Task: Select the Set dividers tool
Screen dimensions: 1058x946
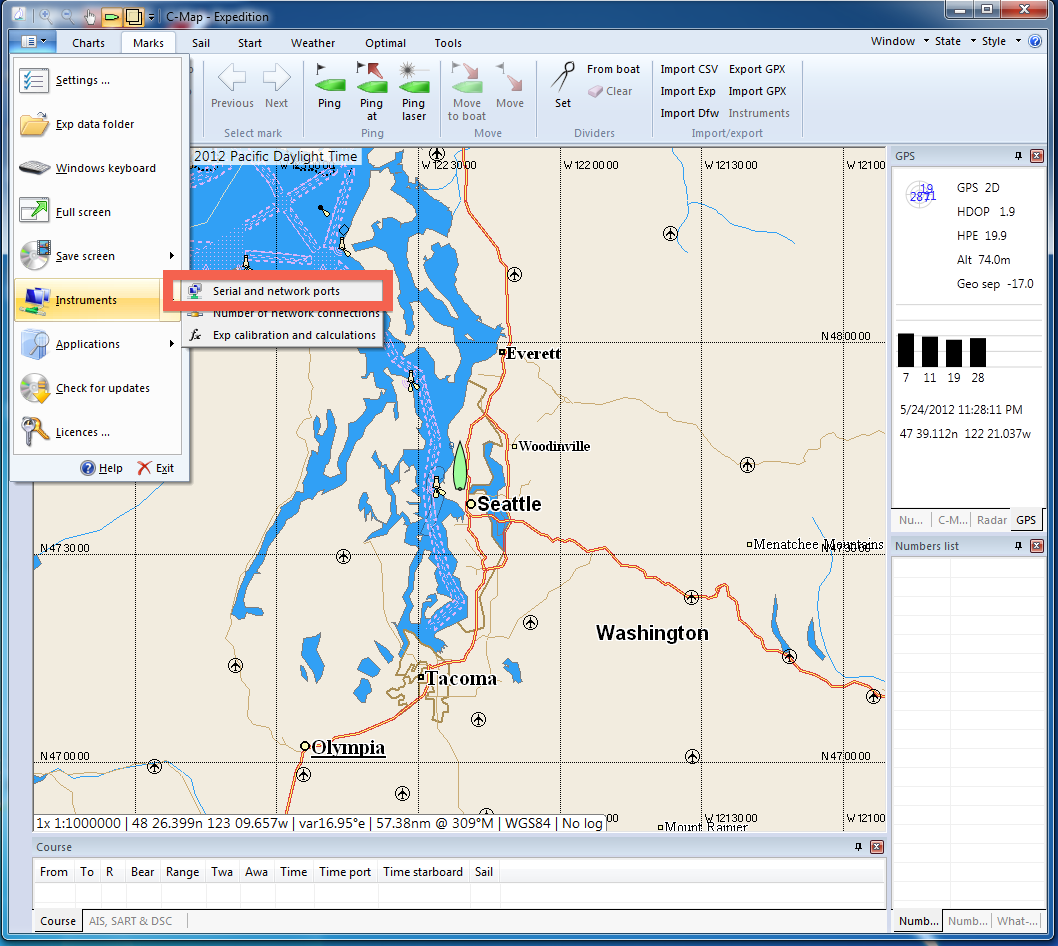Action: [x=563, y=85]
